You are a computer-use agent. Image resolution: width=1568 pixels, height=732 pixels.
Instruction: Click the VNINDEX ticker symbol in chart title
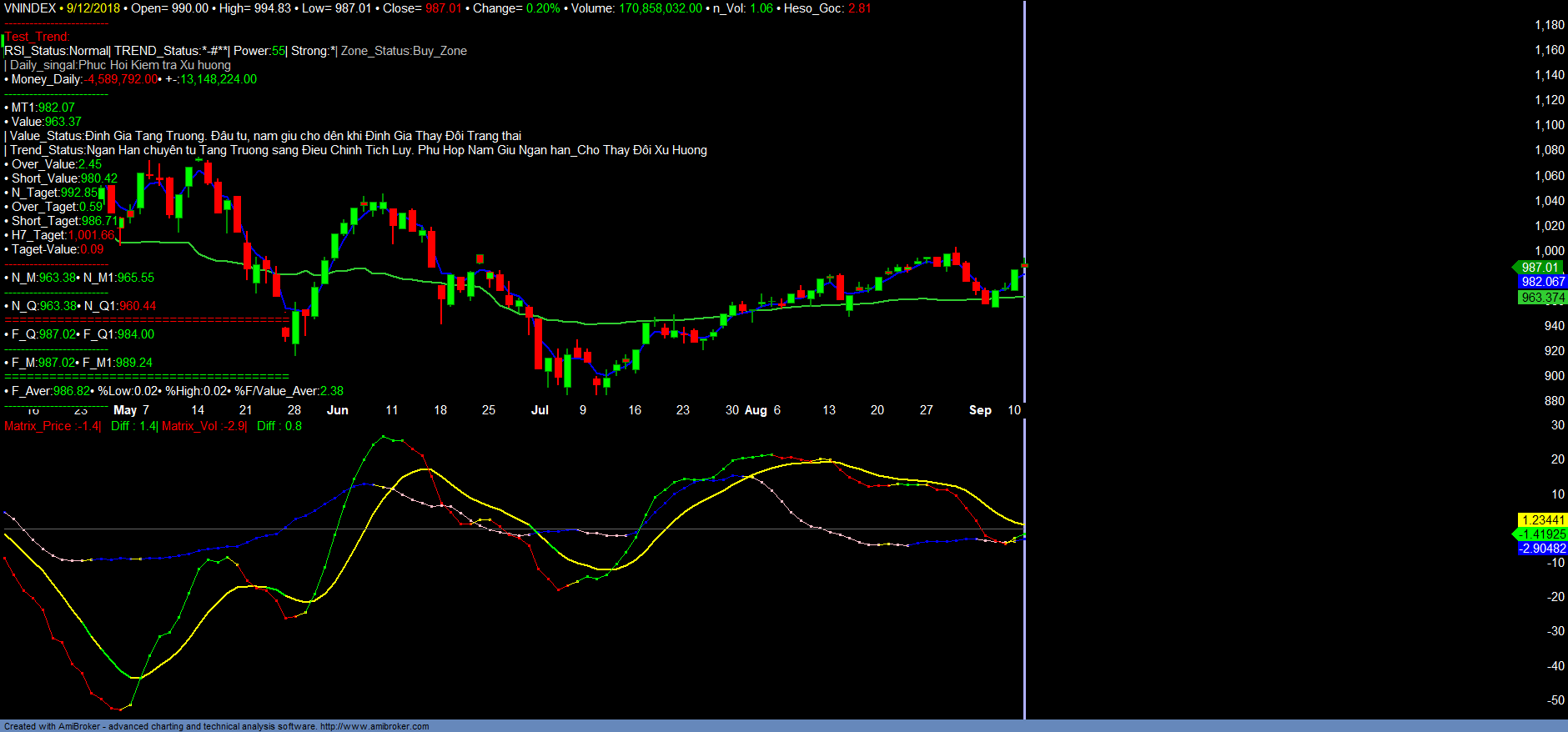point(30,8)
